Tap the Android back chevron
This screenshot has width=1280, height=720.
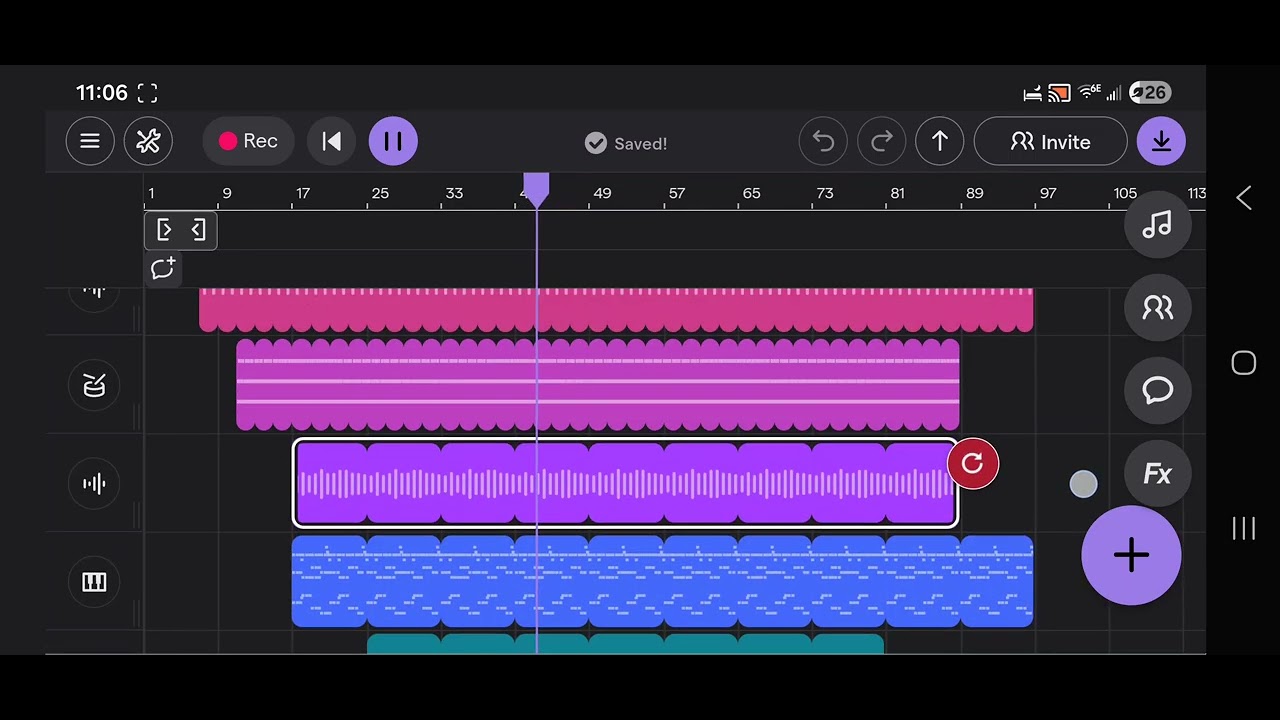pos(1244,198)
